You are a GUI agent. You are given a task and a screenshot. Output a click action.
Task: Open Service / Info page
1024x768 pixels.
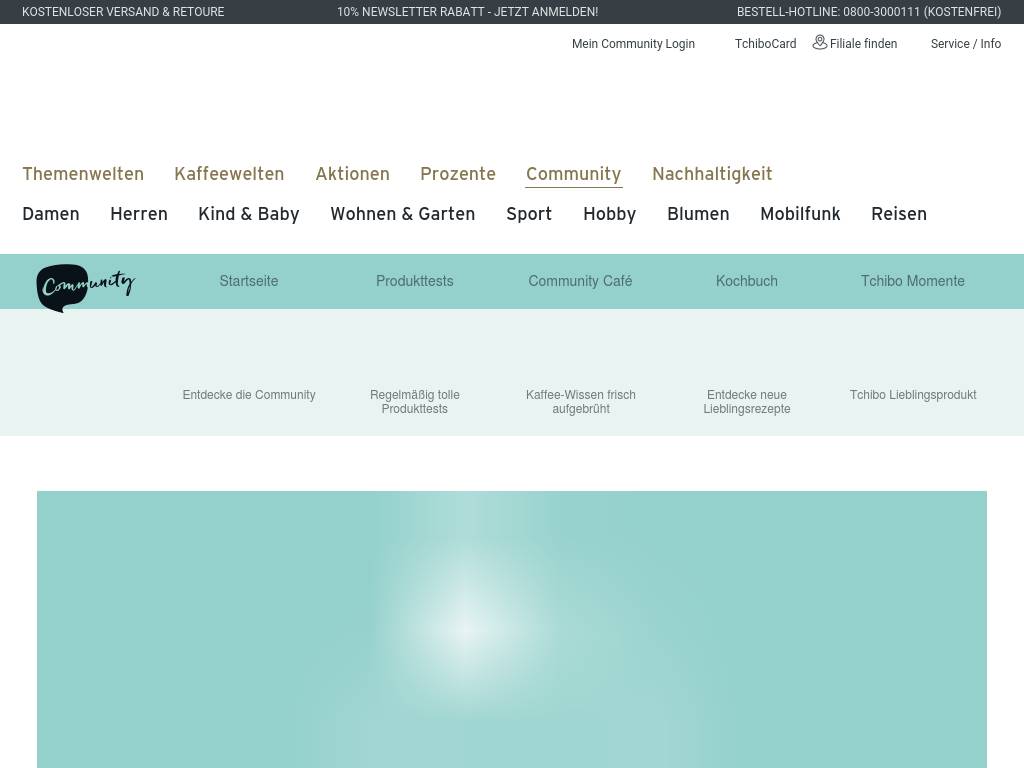coord(965,44)
